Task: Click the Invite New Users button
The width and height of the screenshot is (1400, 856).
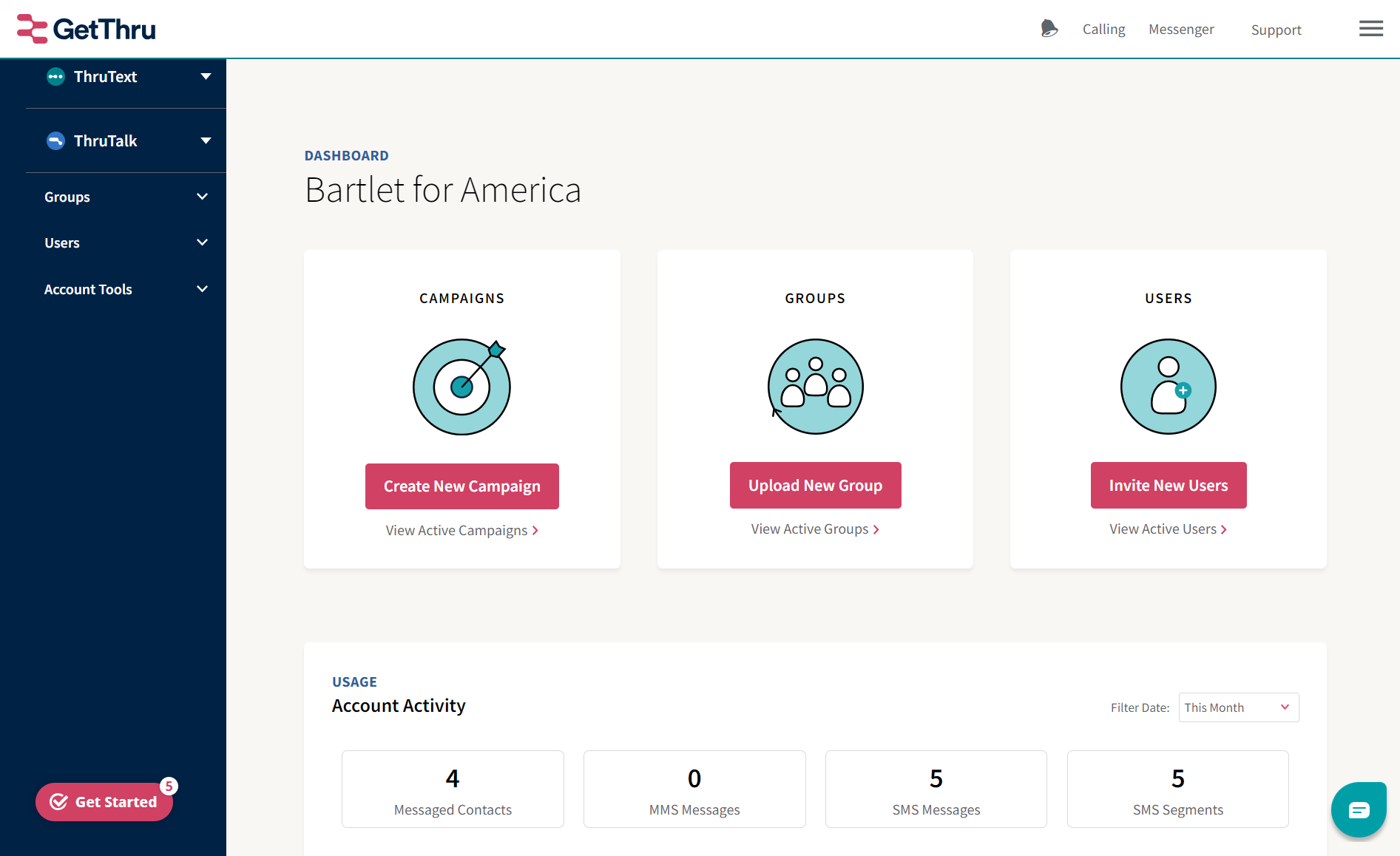Action: tap(1168, 486)
